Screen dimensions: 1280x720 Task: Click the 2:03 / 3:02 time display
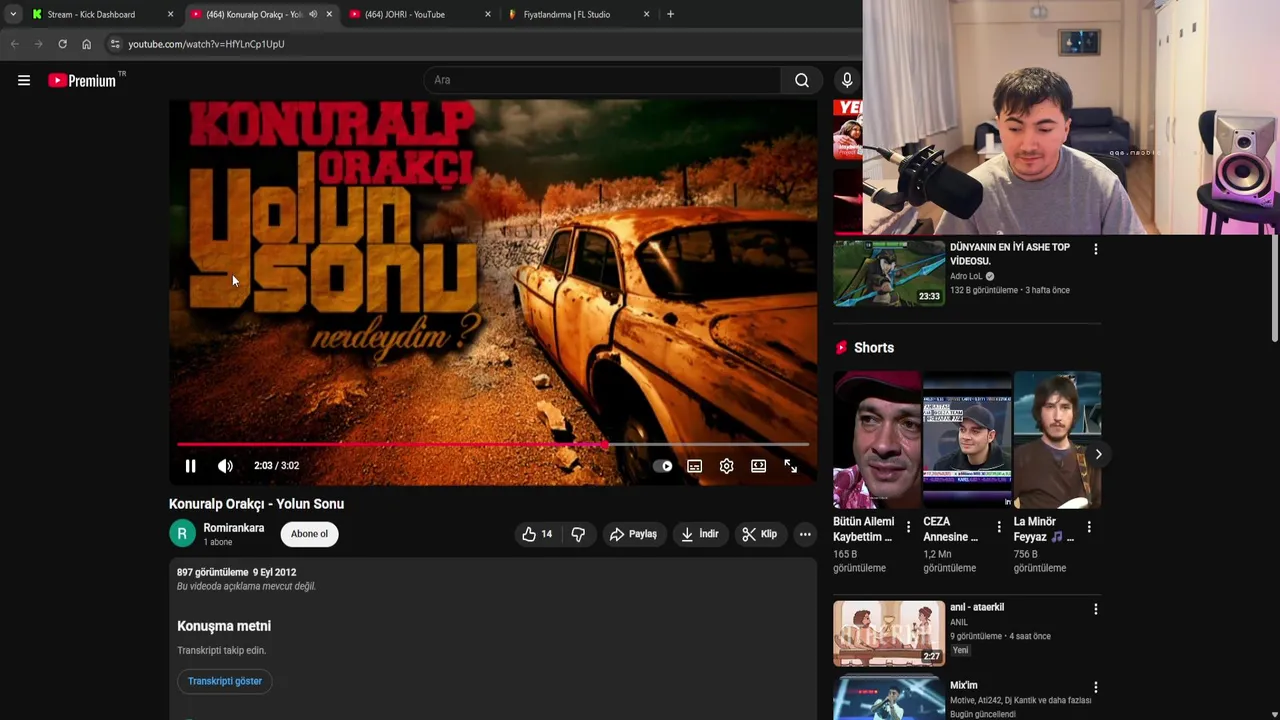pos(276,466)
